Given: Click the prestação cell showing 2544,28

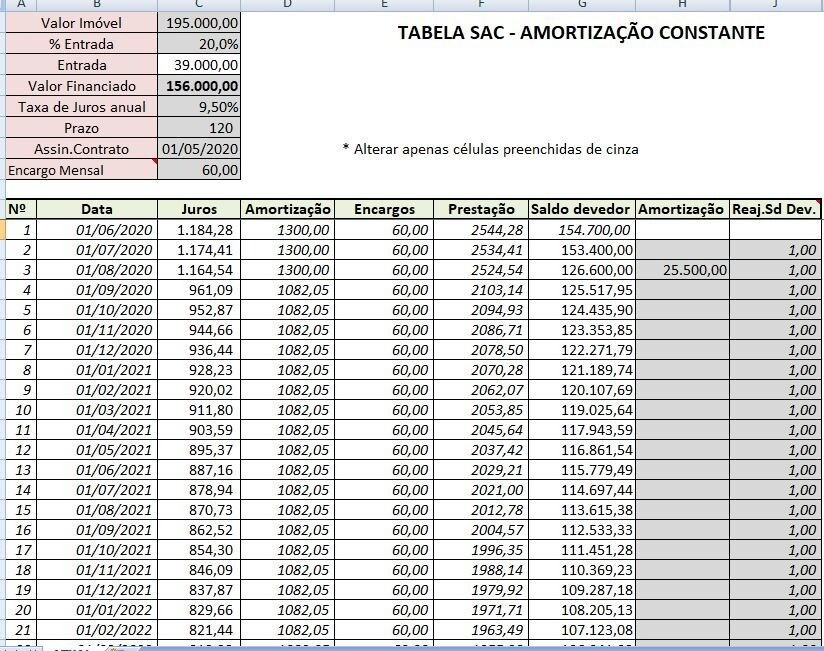Looking at the screenshot, I should (x=481, y=230).
